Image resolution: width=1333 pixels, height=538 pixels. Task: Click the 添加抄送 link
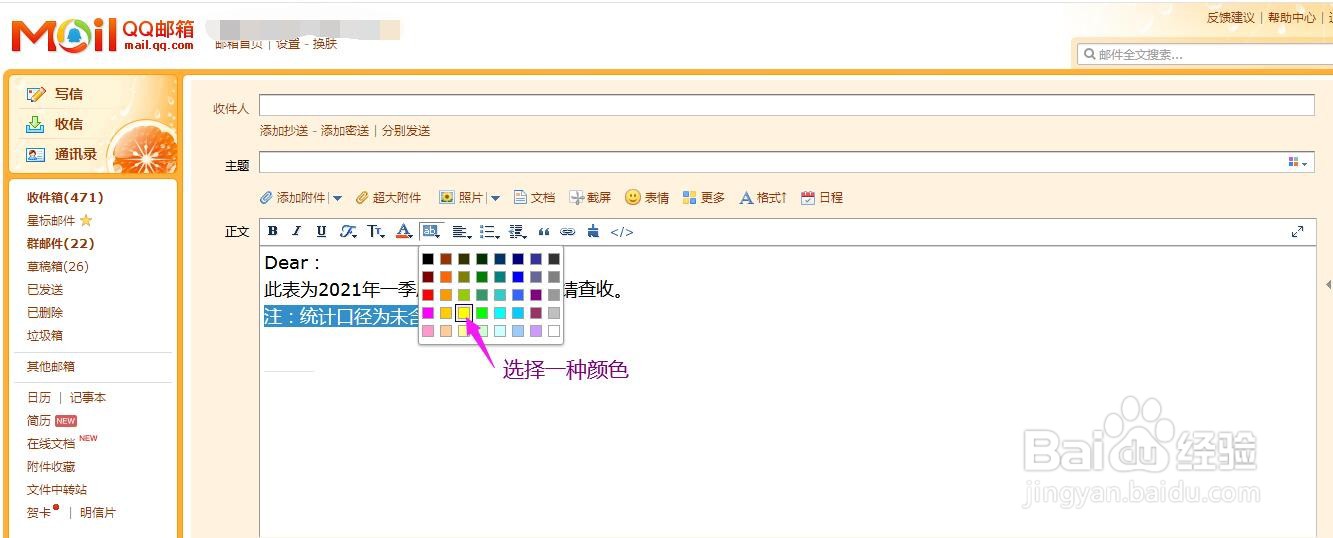click(x=284, y=131)
